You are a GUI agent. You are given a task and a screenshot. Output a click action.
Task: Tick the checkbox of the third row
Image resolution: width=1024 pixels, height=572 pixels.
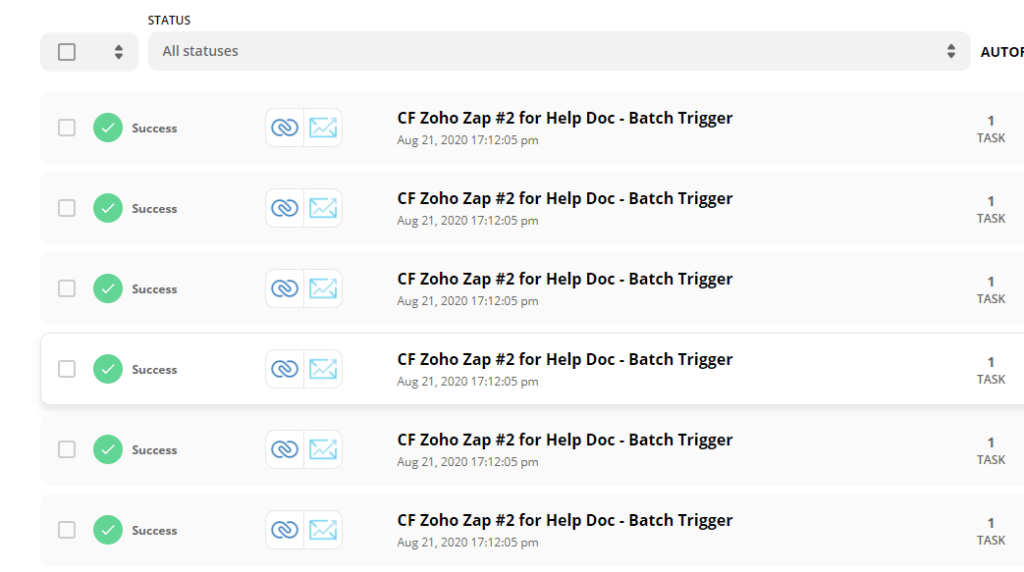[67, 288]
